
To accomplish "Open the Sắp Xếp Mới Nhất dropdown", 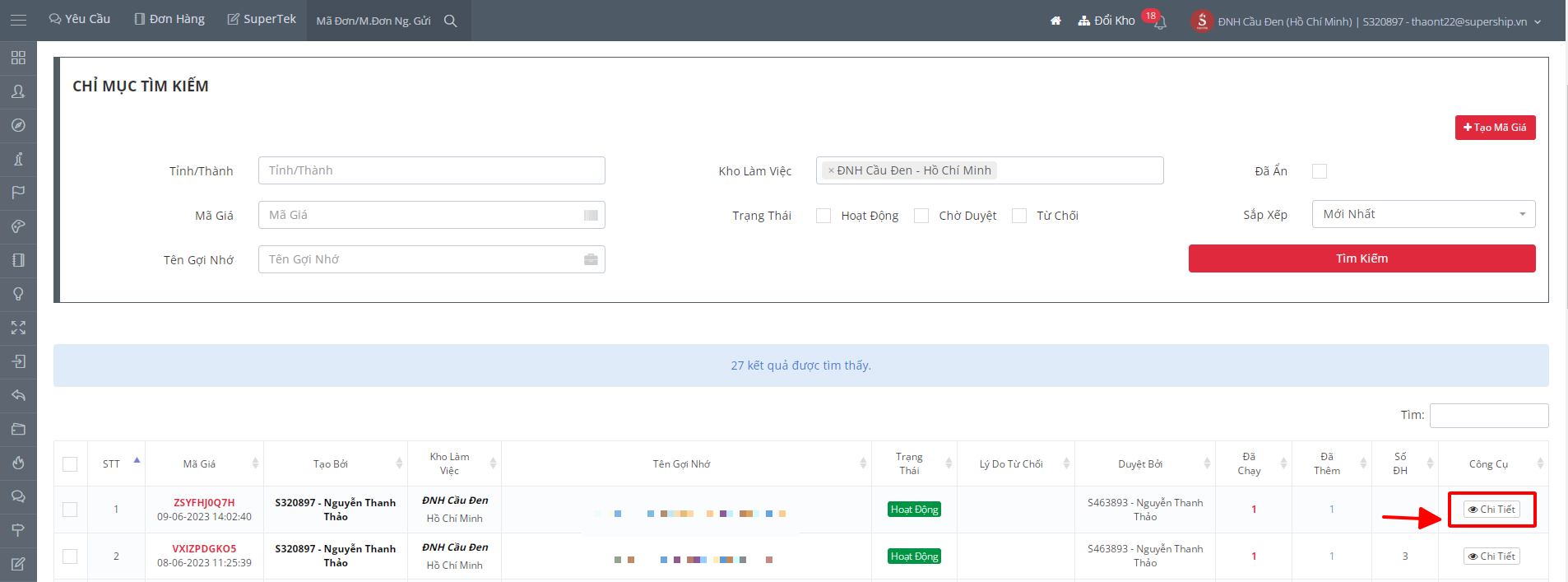I will click(1423, 214).
